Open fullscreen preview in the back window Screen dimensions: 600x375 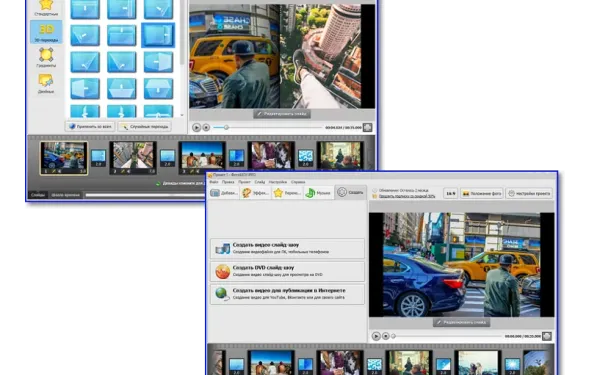click(x=367, y=127)
